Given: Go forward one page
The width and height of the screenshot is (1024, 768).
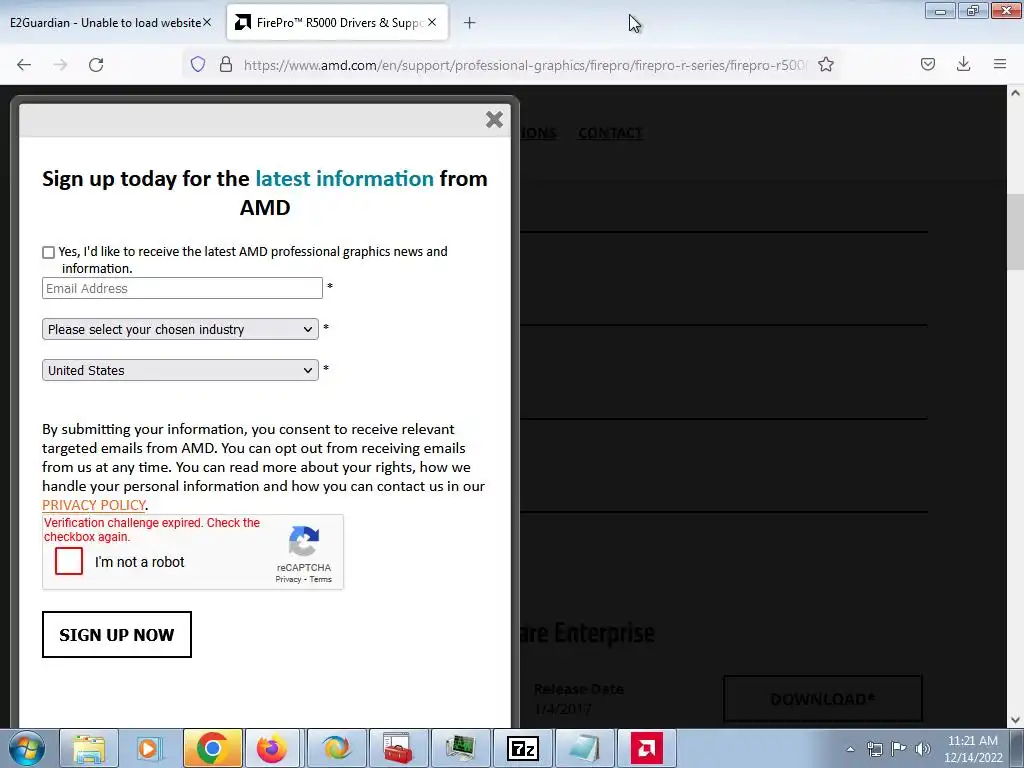Looking at the screenshot, I should [x=60, y=65].
